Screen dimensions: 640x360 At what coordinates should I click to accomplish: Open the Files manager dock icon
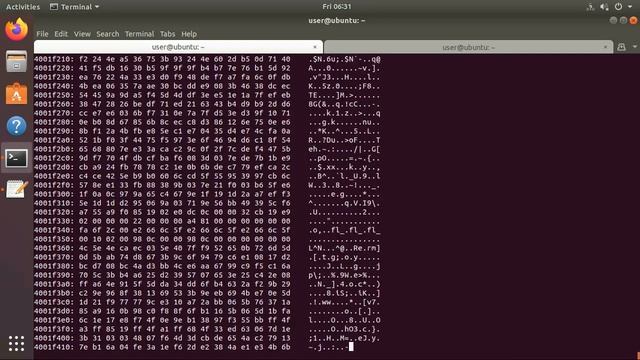click(16, 61)
